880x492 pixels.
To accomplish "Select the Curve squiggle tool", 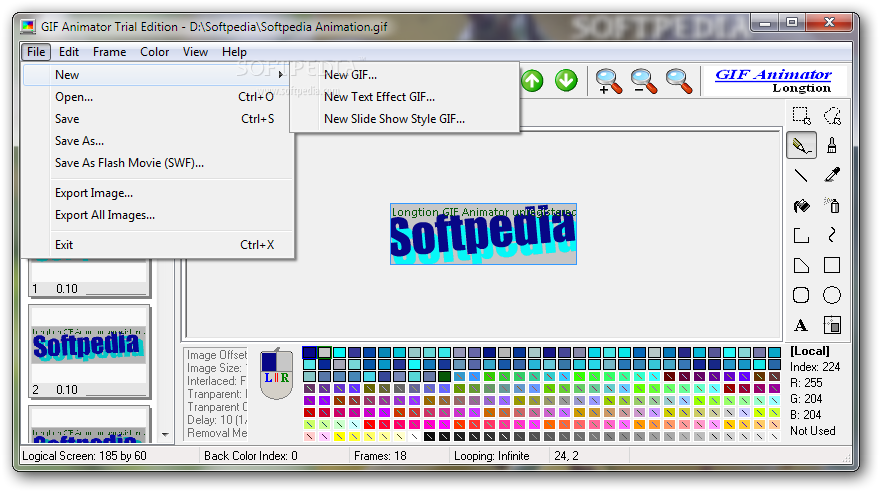I will coord(832,236).
